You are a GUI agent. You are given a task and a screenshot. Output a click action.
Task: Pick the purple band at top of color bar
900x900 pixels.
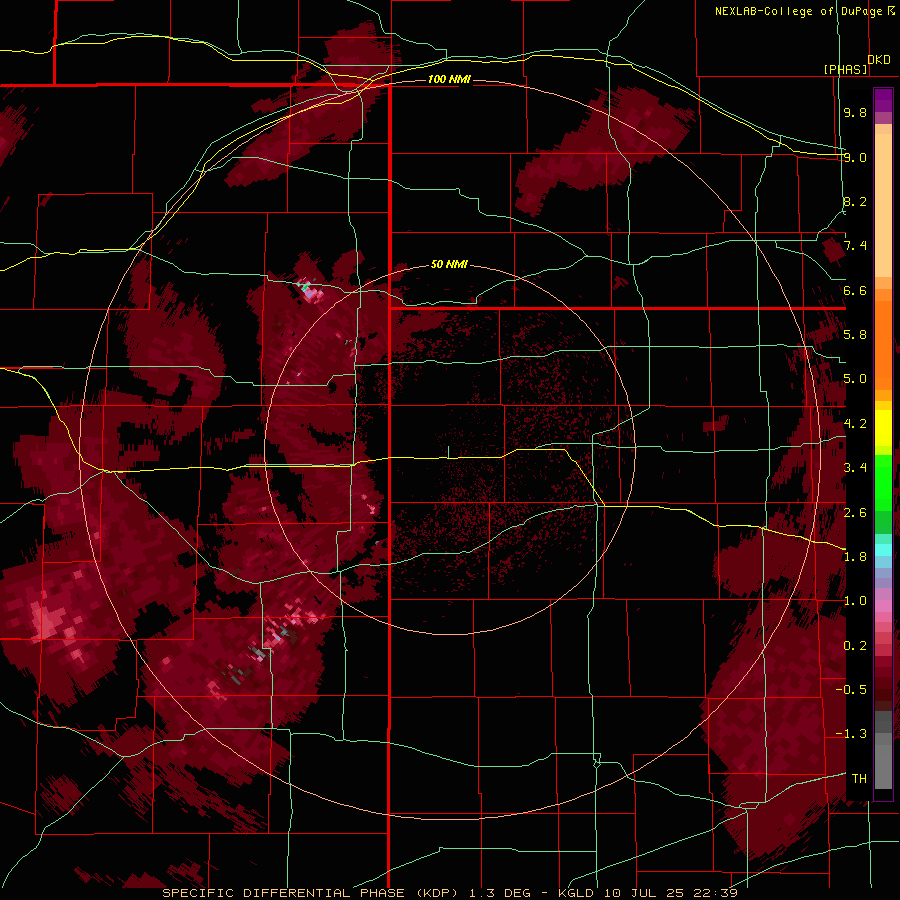click(x=883, y=100)
